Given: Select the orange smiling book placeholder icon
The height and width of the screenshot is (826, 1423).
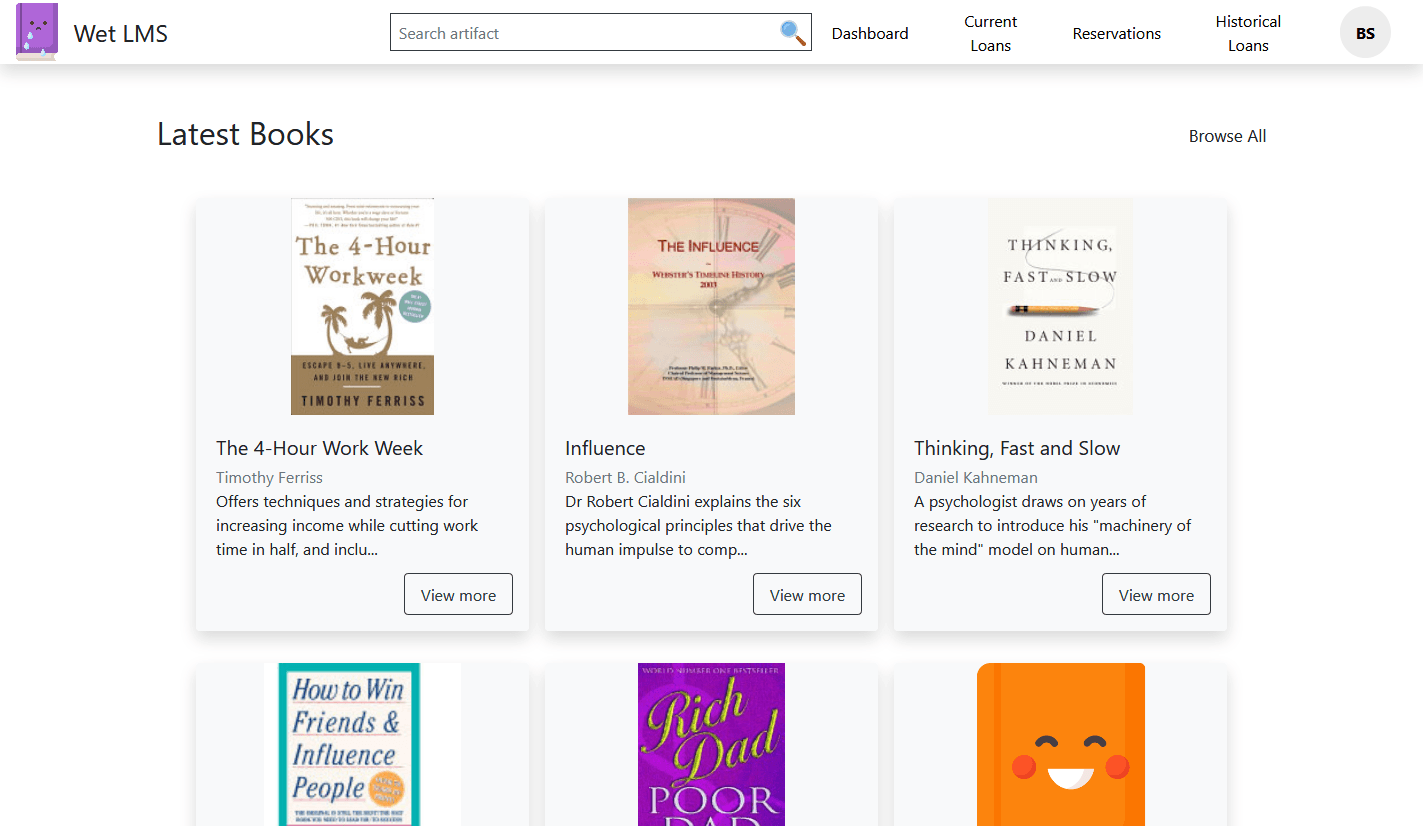Looking at the screenshot, I should [x=1060, y=744].
